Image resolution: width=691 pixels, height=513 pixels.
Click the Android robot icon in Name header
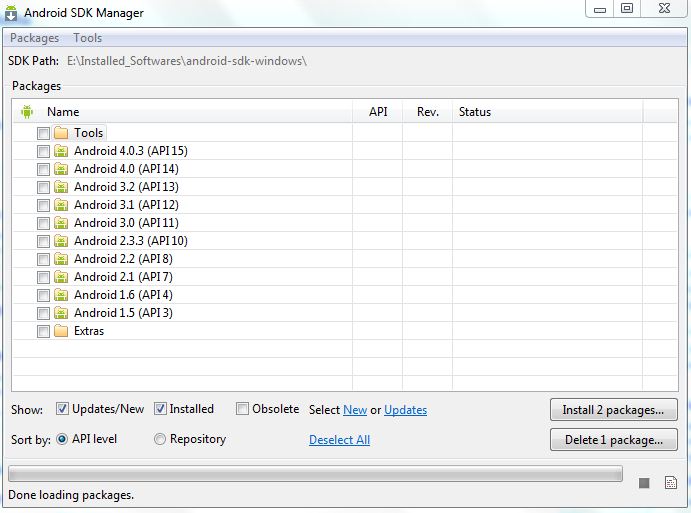(x=27, y=112)
